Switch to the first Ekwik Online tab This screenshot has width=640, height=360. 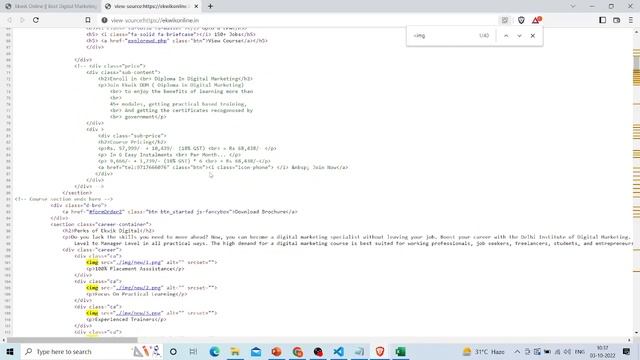51,7
